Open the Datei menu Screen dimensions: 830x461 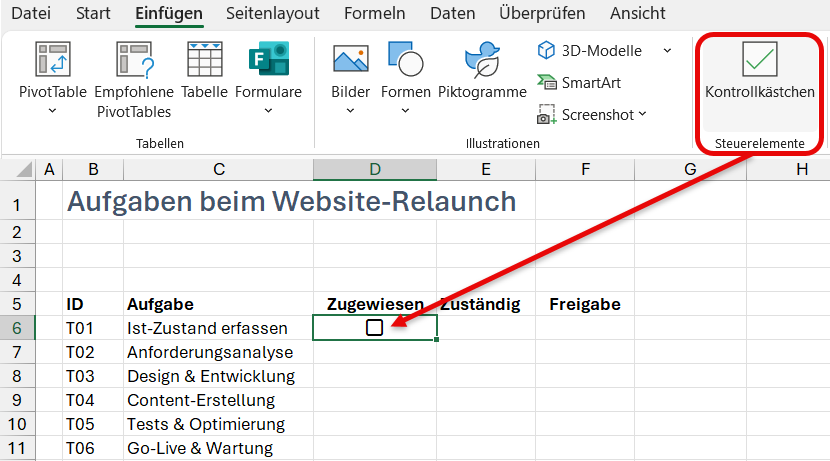pos(30,14)
